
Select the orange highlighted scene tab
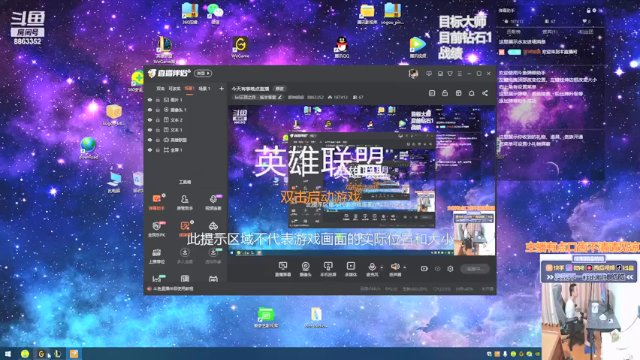[x=189, y=89]
